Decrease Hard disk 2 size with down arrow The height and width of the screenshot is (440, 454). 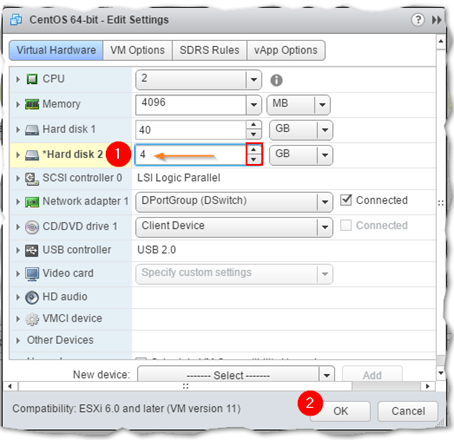(254, 159)
